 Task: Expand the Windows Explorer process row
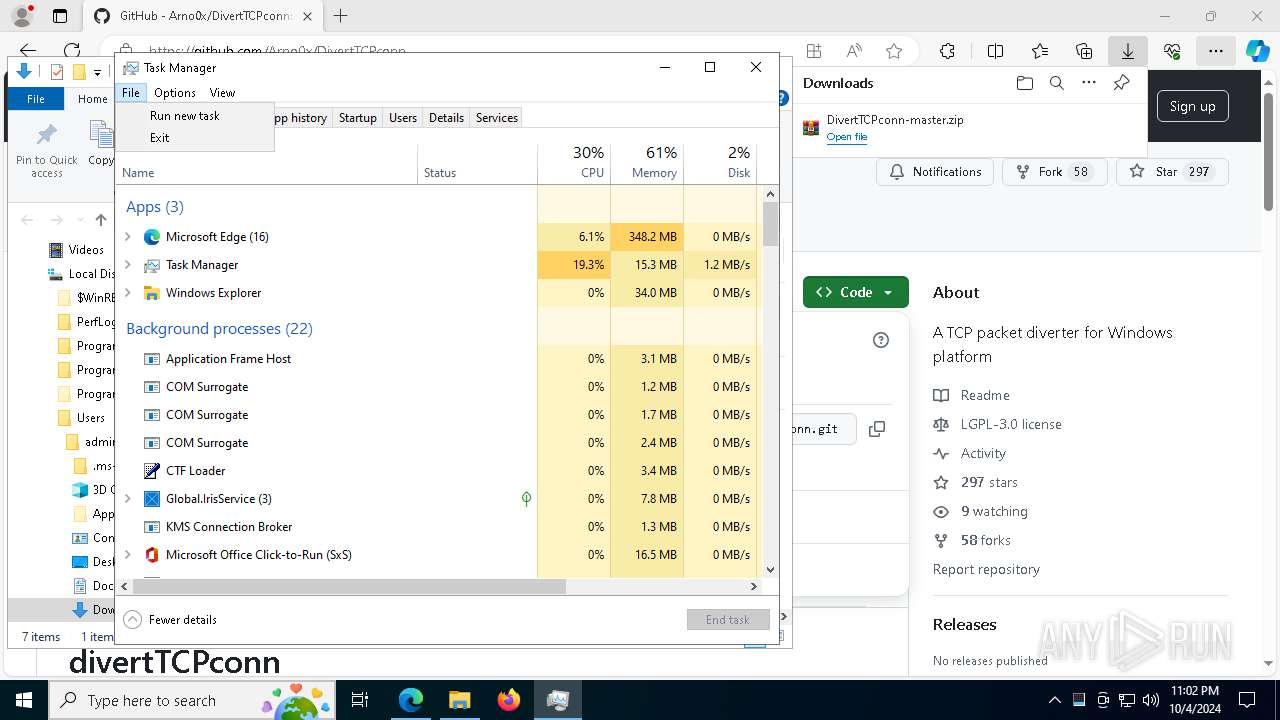(x=127, y=293)
